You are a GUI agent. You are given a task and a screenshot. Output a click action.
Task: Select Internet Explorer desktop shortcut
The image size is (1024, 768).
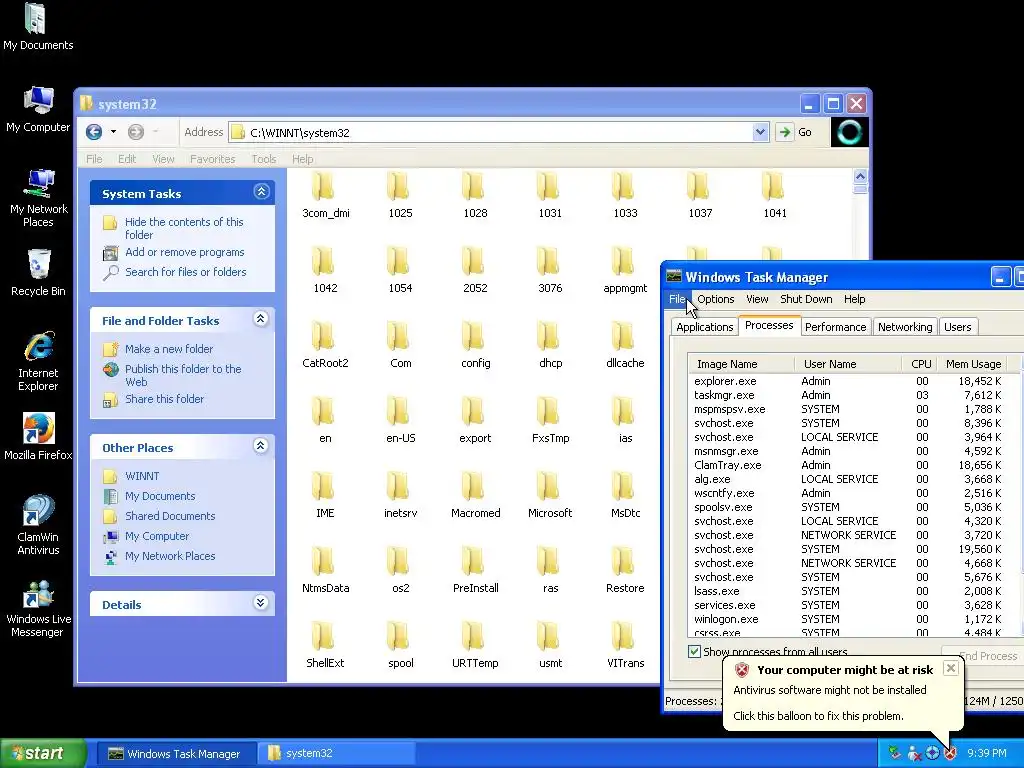pyautogui.click(x=38, y=362)
